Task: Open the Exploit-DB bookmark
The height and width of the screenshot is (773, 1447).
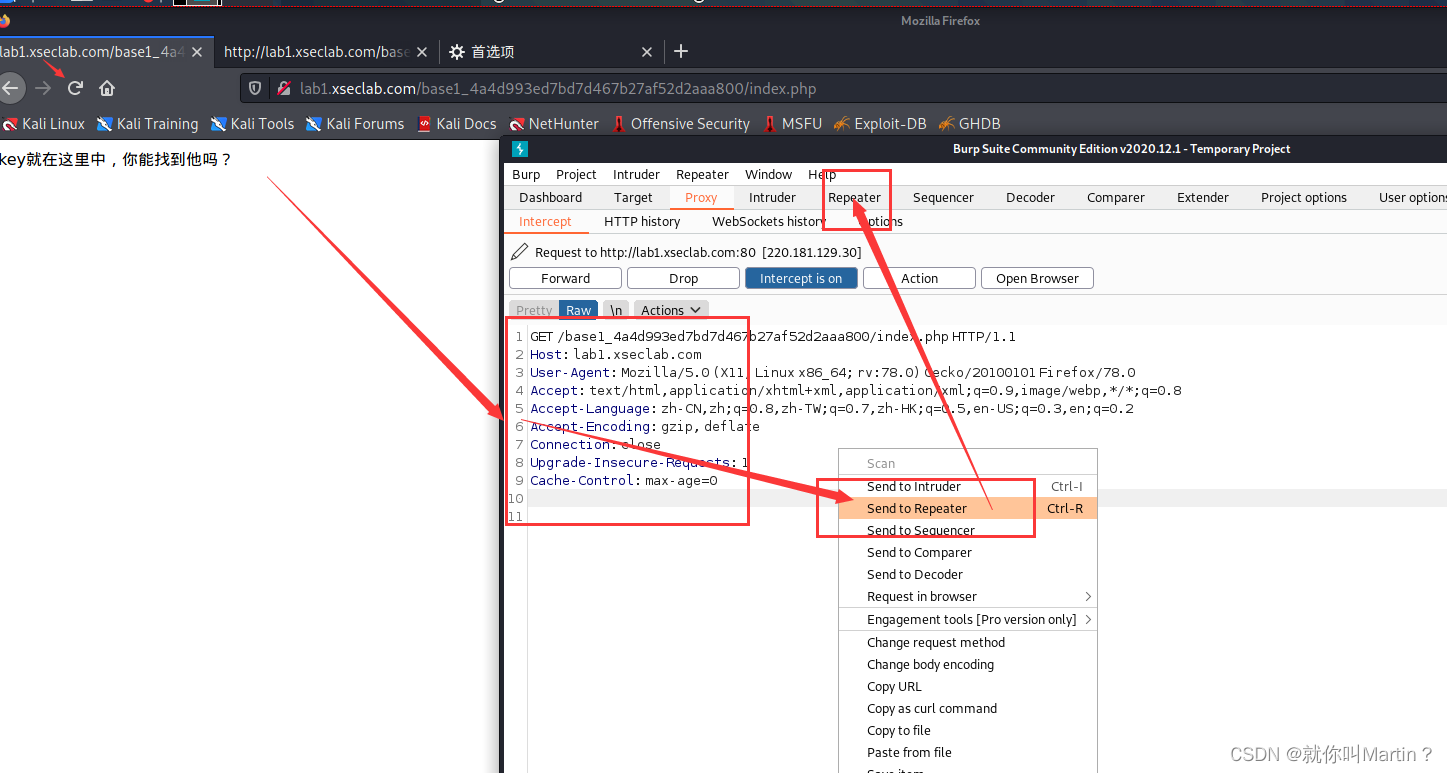Action: point(880,124)
